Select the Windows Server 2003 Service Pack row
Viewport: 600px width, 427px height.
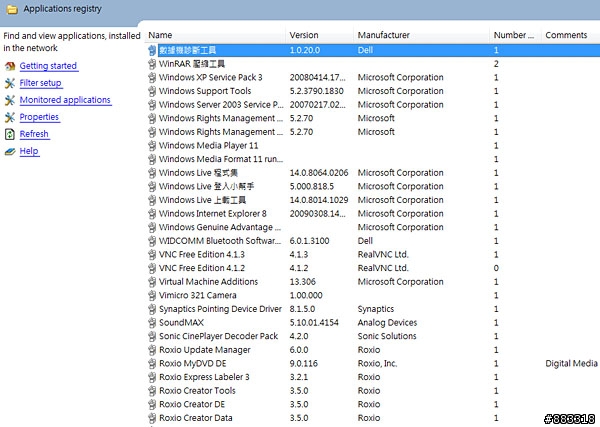(373, 105)
